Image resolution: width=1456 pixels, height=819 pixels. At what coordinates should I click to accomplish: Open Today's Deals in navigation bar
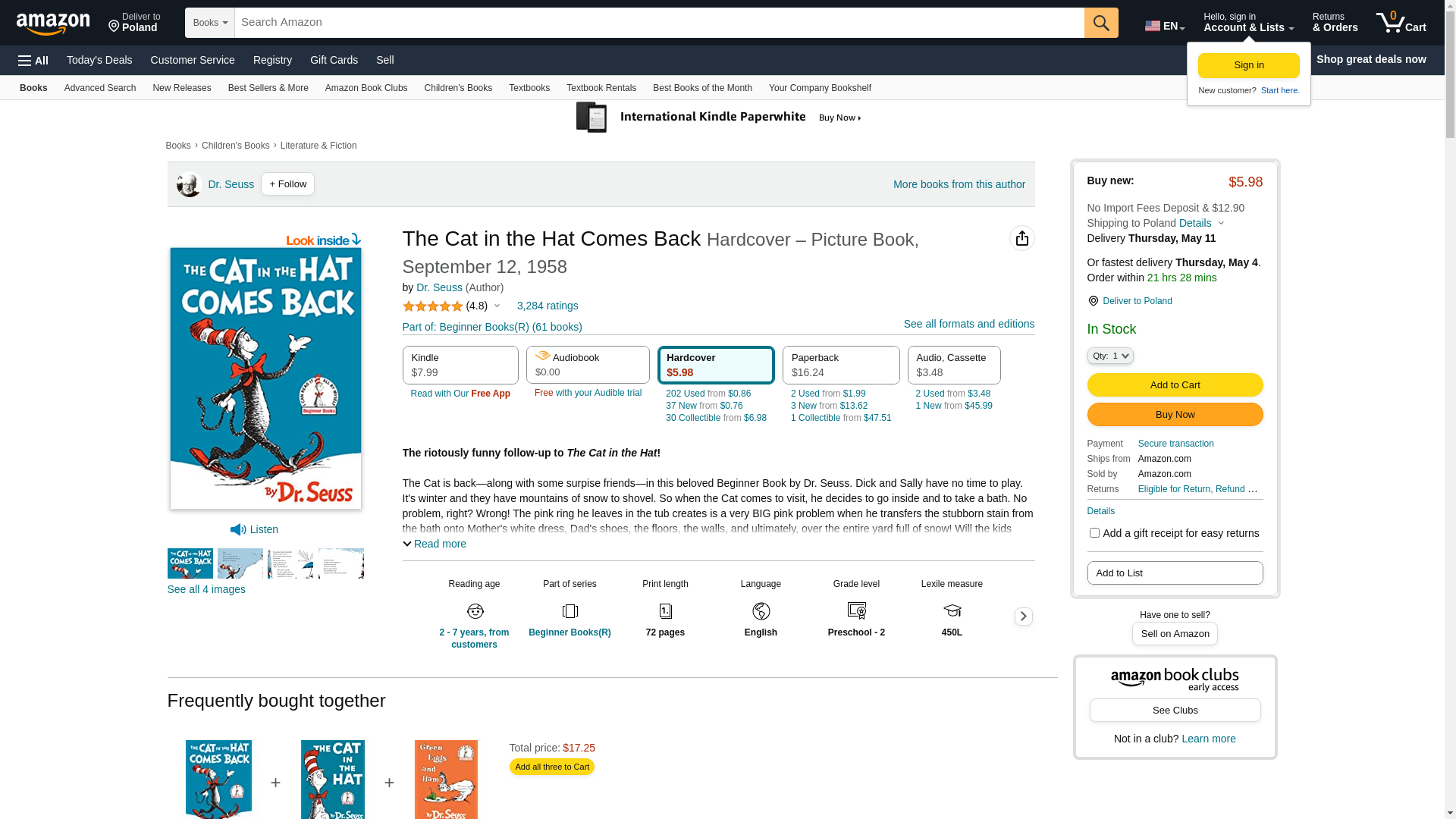point(99,60)
